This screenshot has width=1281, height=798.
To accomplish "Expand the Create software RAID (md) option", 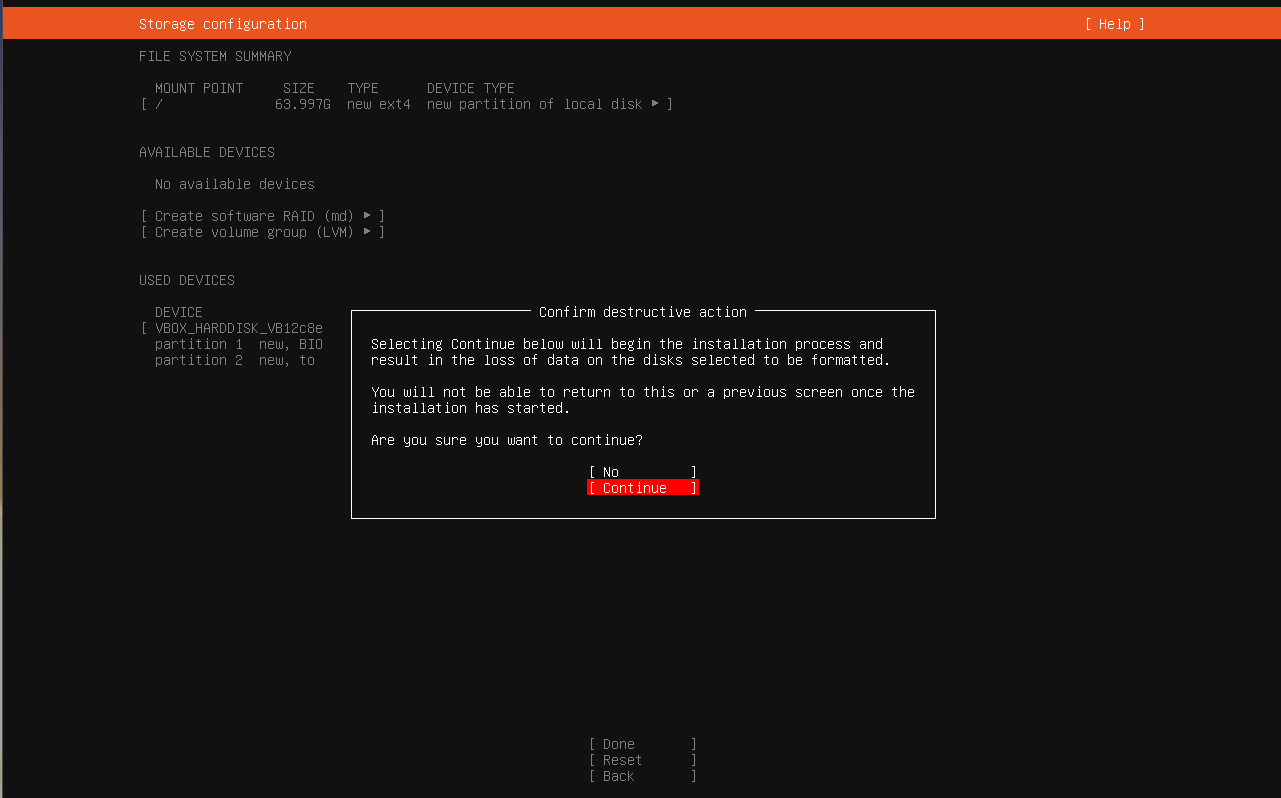I will [262, 216].
